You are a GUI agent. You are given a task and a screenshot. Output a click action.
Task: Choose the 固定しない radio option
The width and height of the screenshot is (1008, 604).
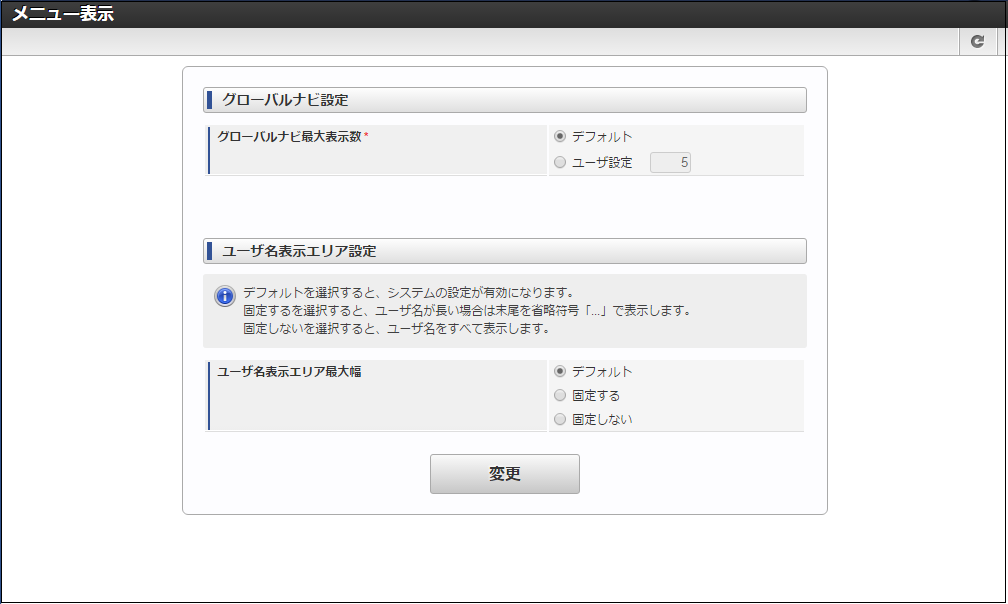pos(560,420)
